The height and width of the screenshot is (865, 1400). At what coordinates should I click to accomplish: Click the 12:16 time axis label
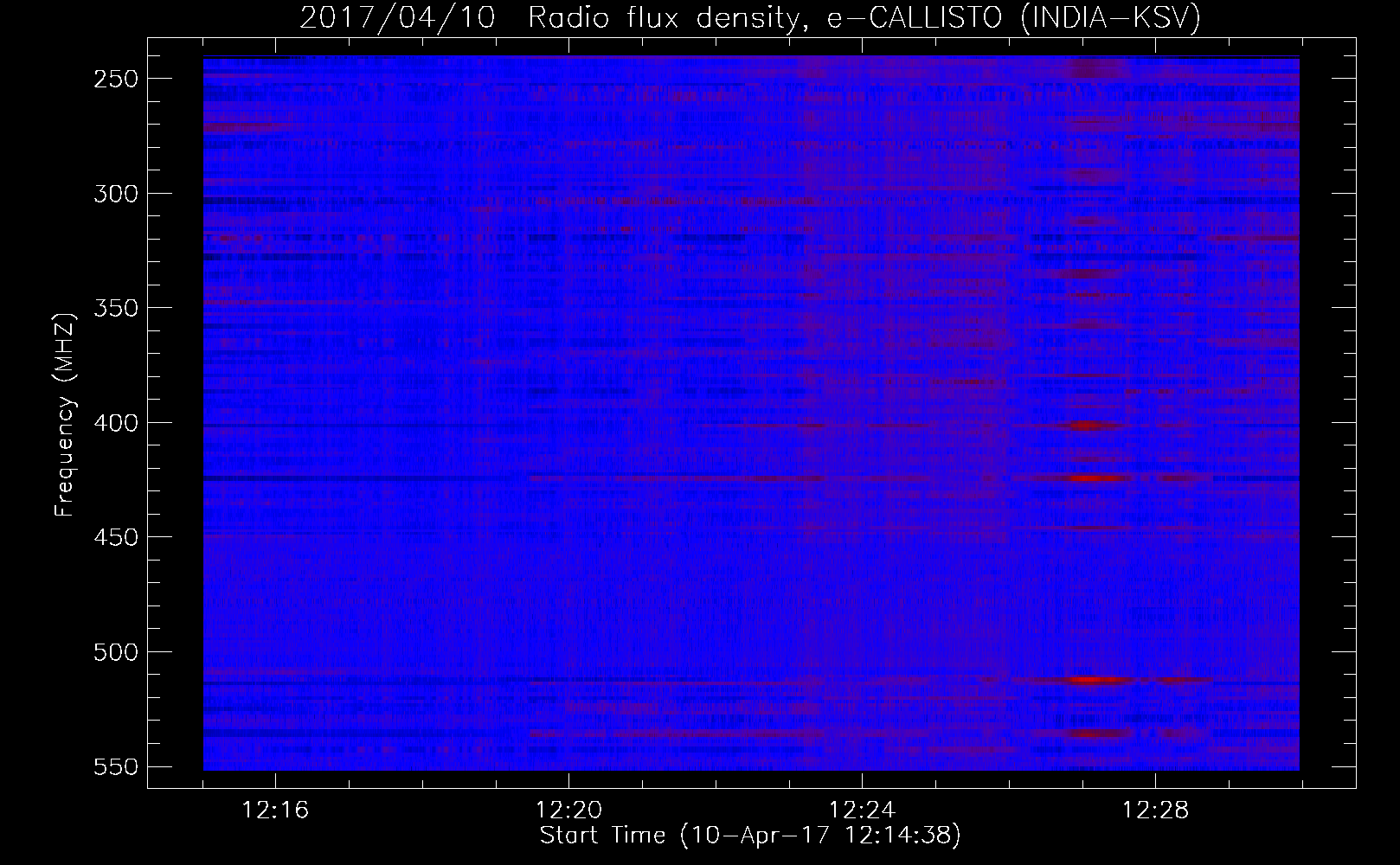pos(275,811)
